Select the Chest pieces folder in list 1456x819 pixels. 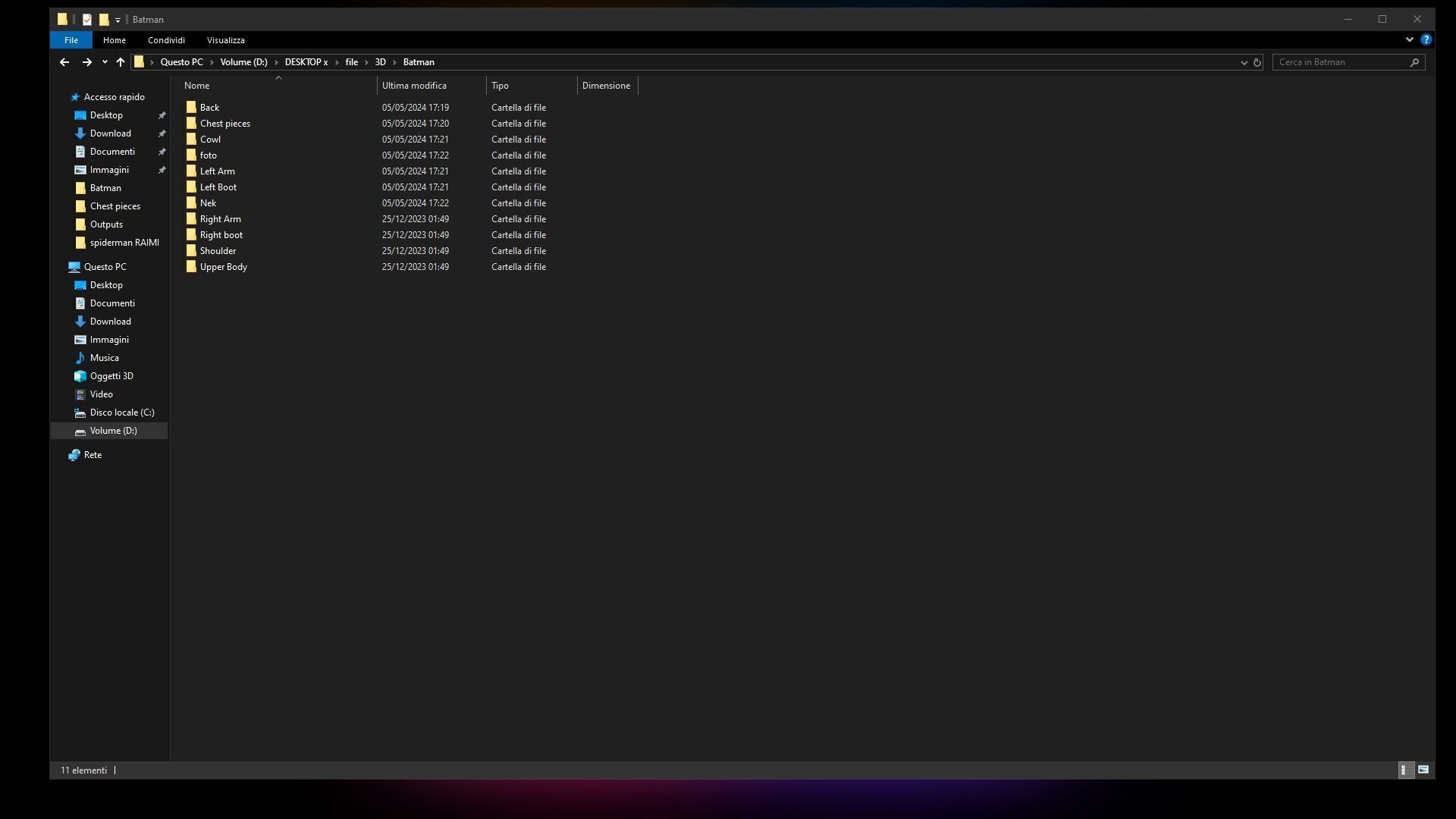click(x=224, y=124)
